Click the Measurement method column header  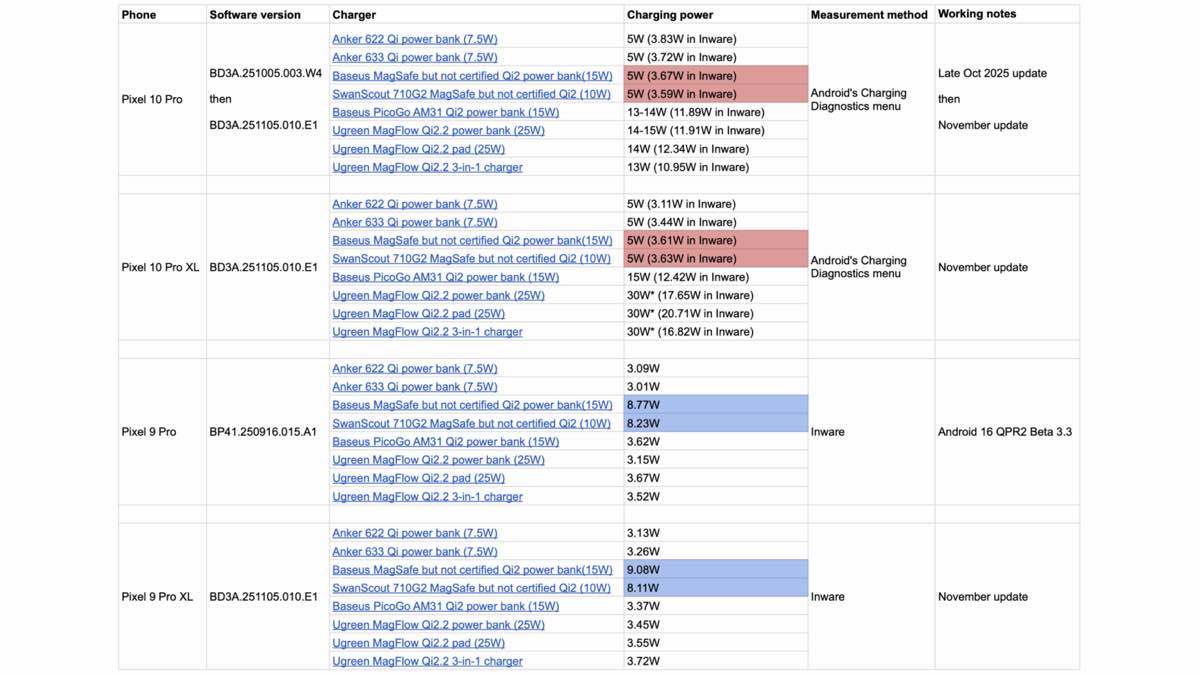pos(869,15)
